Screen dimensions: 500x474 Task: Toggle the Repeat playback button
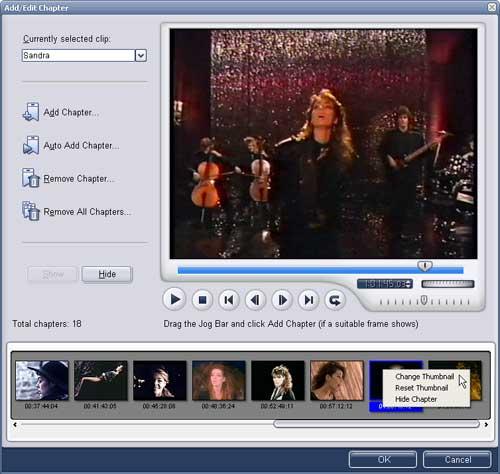point(335,300)
